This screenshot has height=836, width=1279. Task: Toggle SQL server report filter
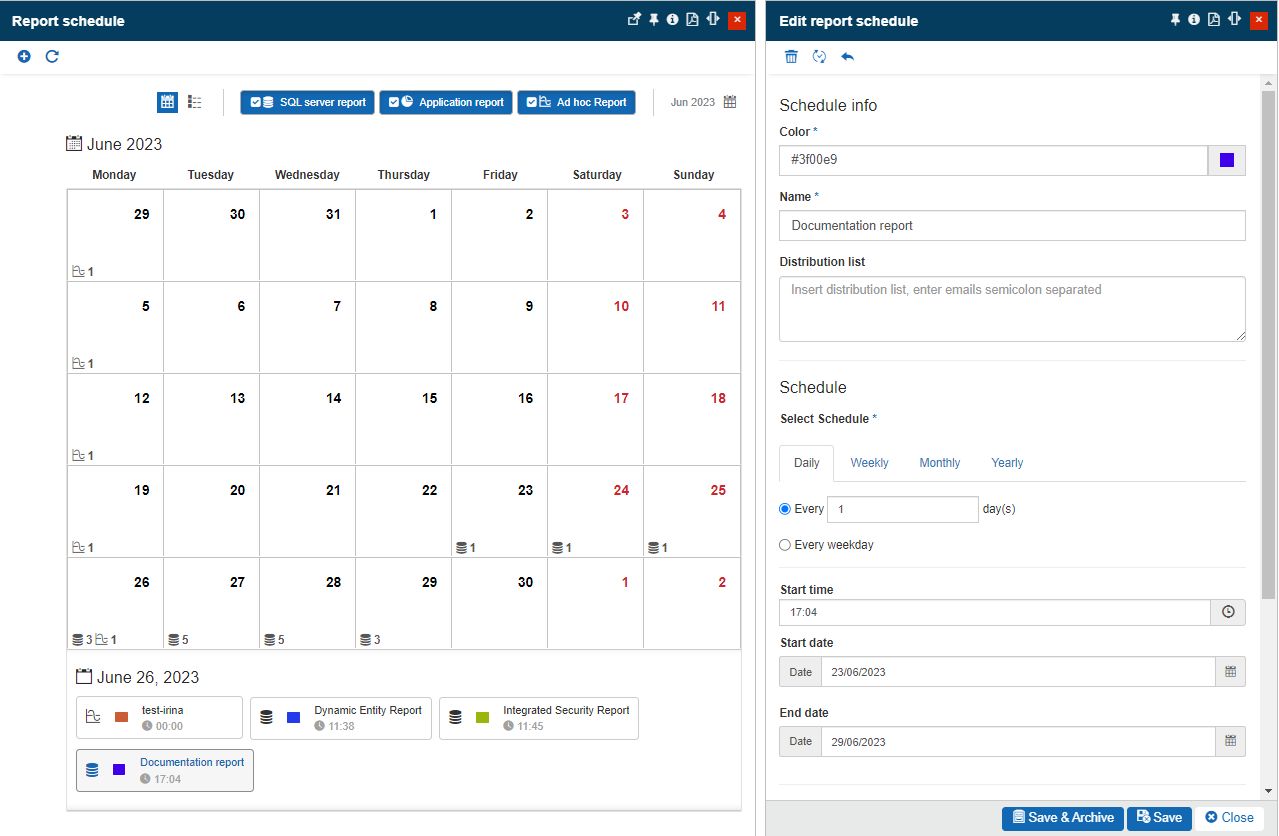click(308, 102)
